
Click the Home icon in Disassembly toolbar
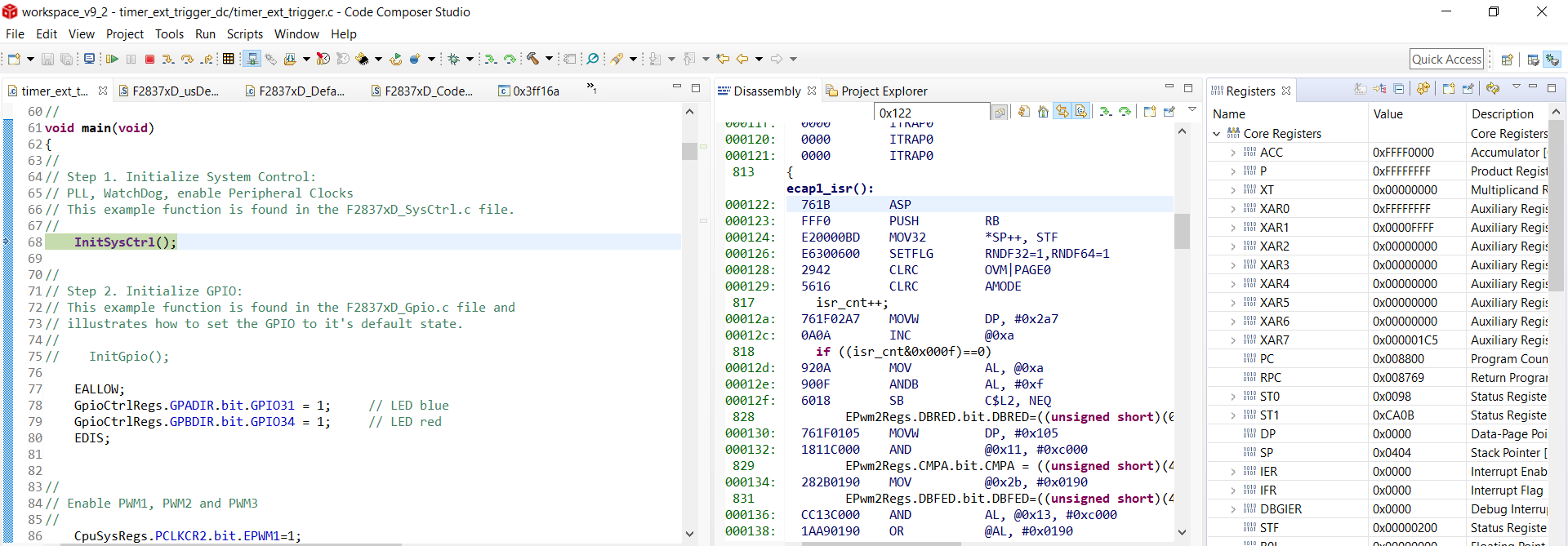1043,112
